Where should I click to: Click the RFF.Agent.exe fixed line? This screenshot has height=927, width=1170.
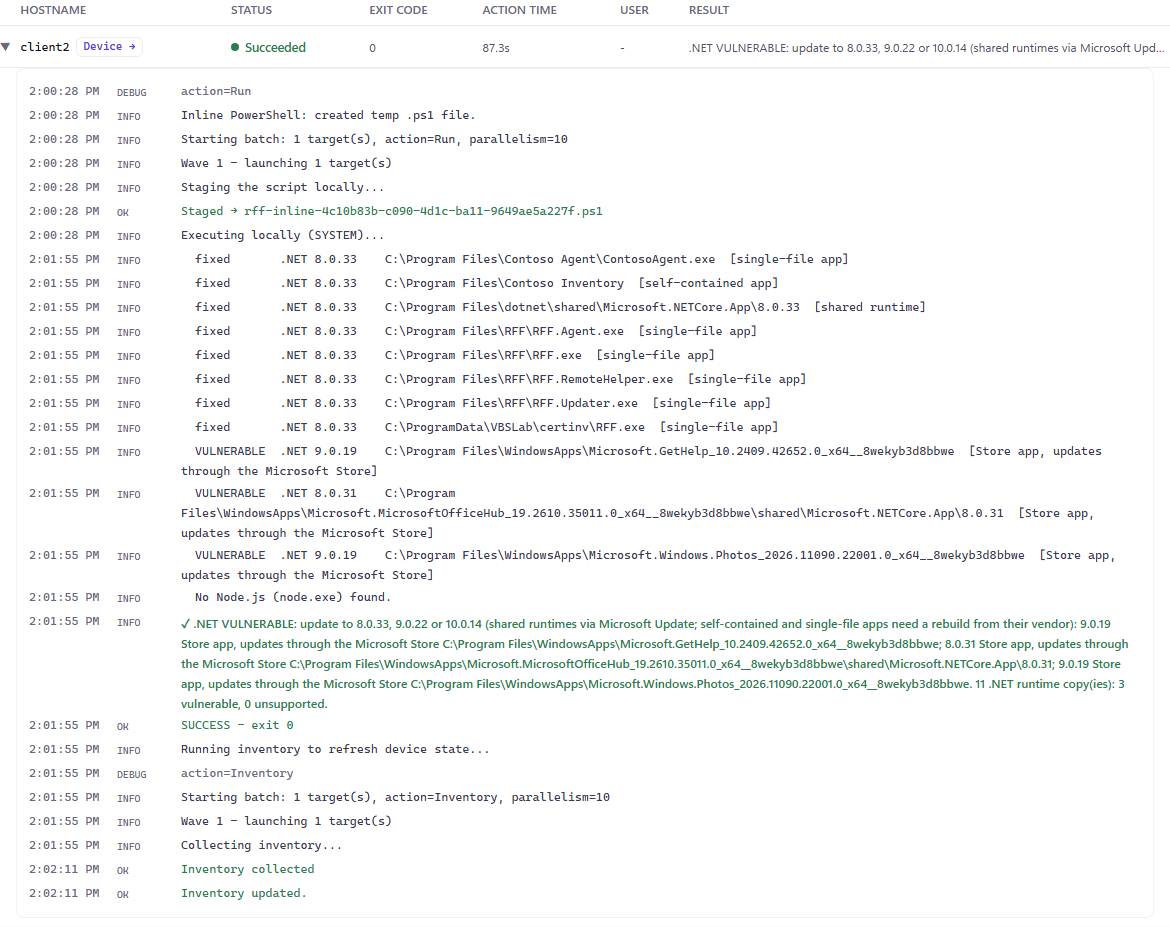475,331
